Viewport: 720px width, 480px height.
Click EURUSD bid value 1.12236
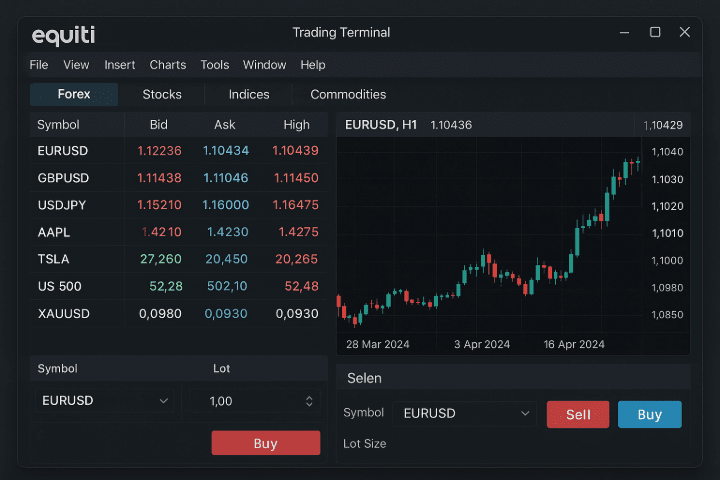click(159, 151)
